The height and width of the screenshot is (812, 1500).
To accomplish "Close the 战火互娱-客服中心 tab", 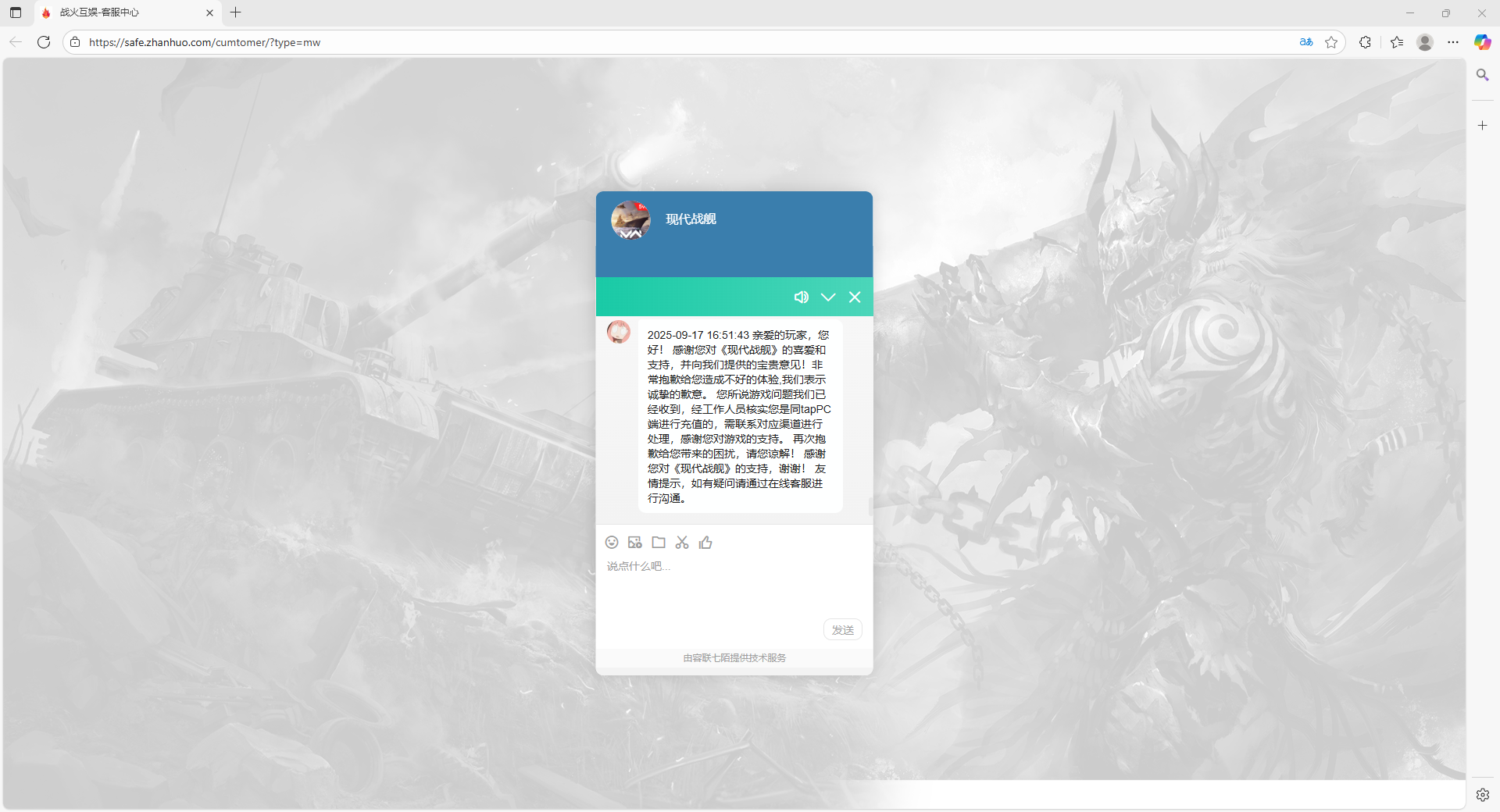I will (x=209, y=12).
